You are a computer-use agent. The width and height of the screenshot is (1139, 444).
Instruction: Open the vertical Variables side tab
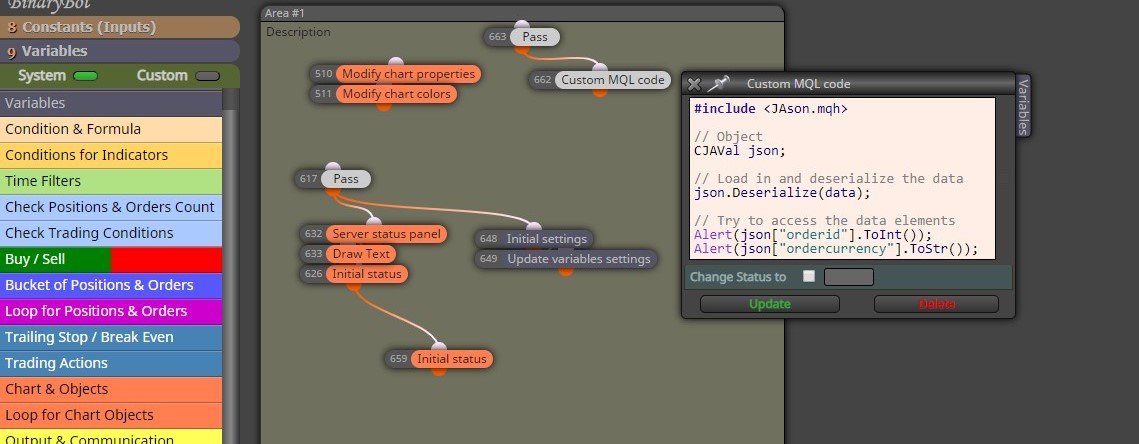pos(1023,105)
